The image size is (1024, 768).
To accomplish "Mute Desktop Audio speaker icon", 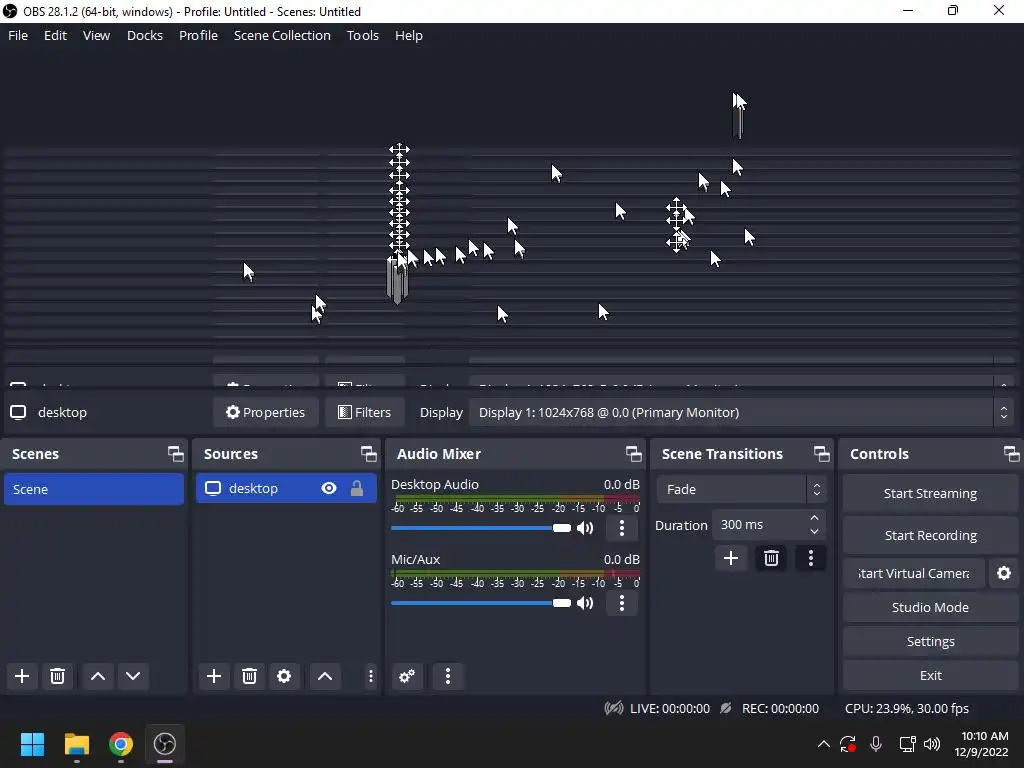I will coord(585,528).
